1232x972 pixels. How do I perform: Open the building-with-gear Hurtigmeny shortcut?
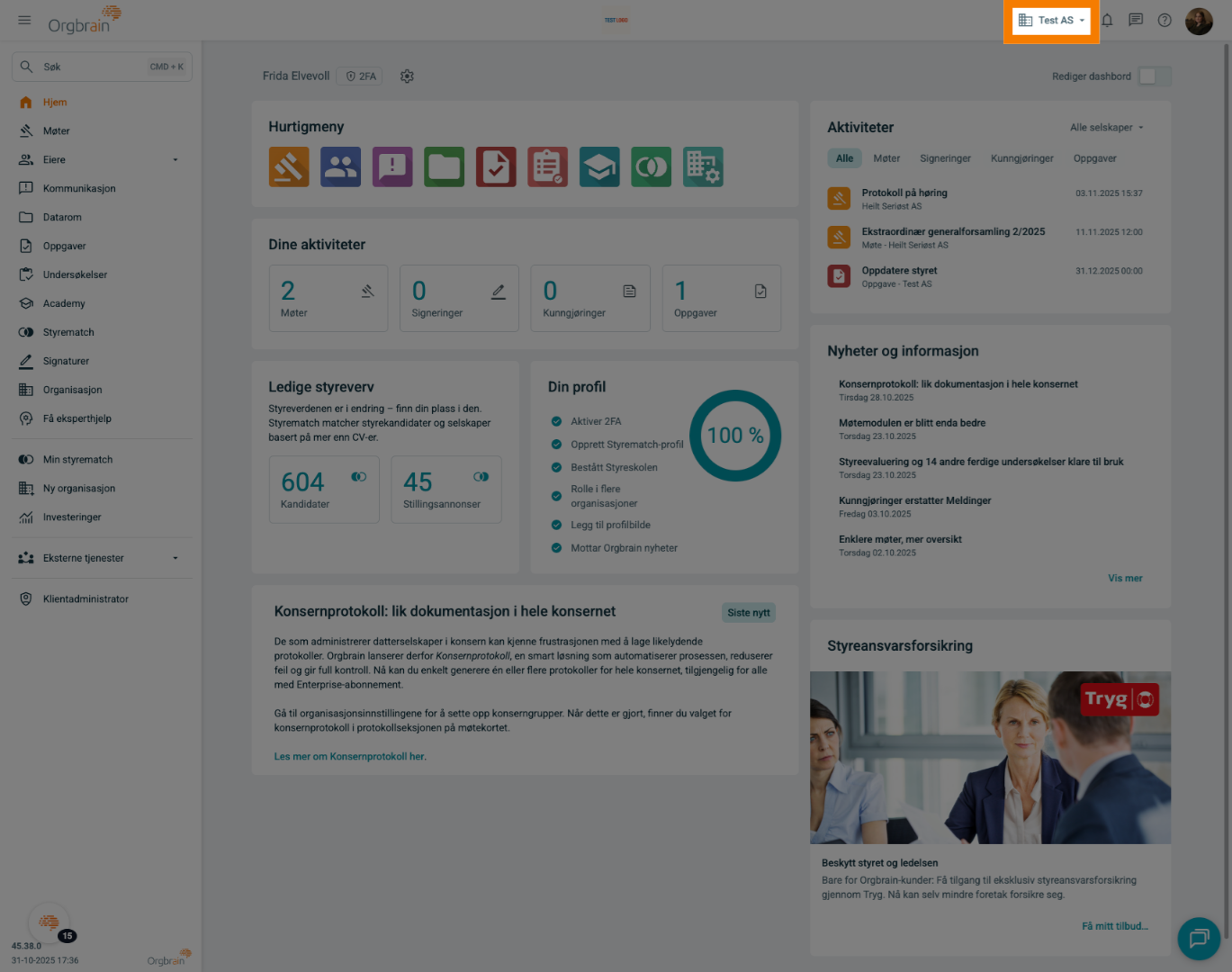pyautogui.click(x=703, y=166)
